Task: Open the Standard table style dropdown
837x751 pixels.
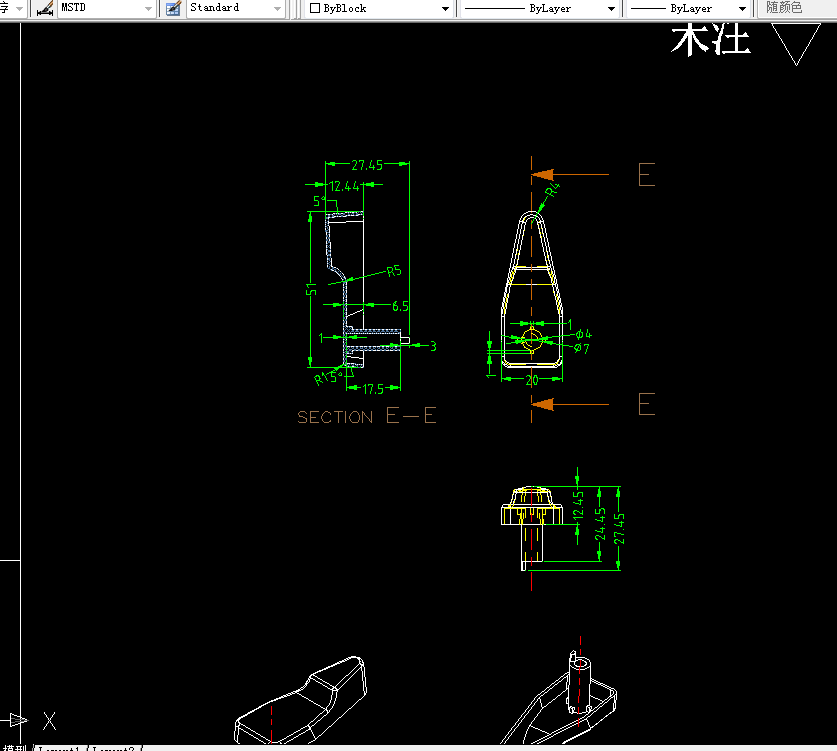Action: (x=277, y=9)
